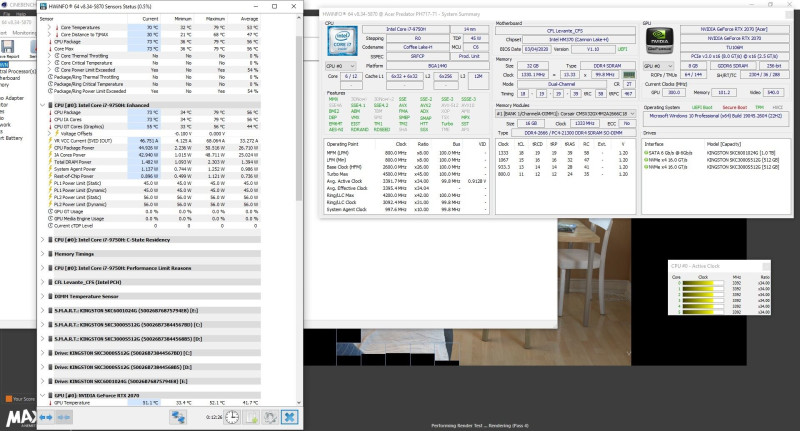
Task: Expand the DIMM Temperature Sensor group
Action: 42,296
